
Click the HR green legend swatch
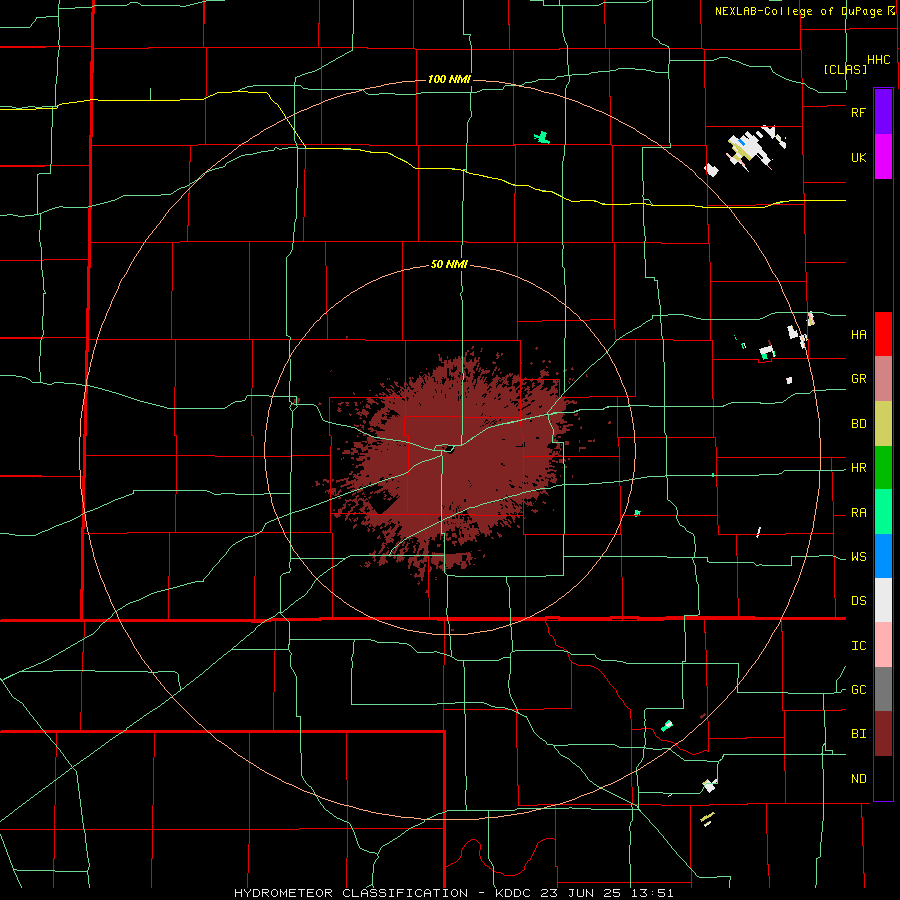883,468
